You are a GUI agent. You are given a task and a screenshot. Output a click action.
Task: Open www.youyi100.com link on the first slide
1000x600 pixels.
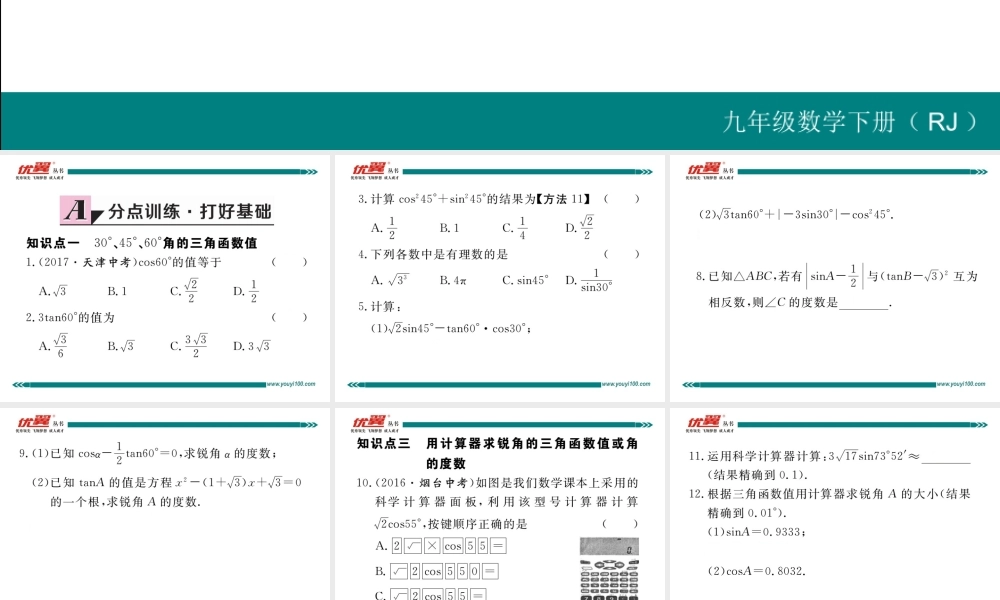point(291,383)
